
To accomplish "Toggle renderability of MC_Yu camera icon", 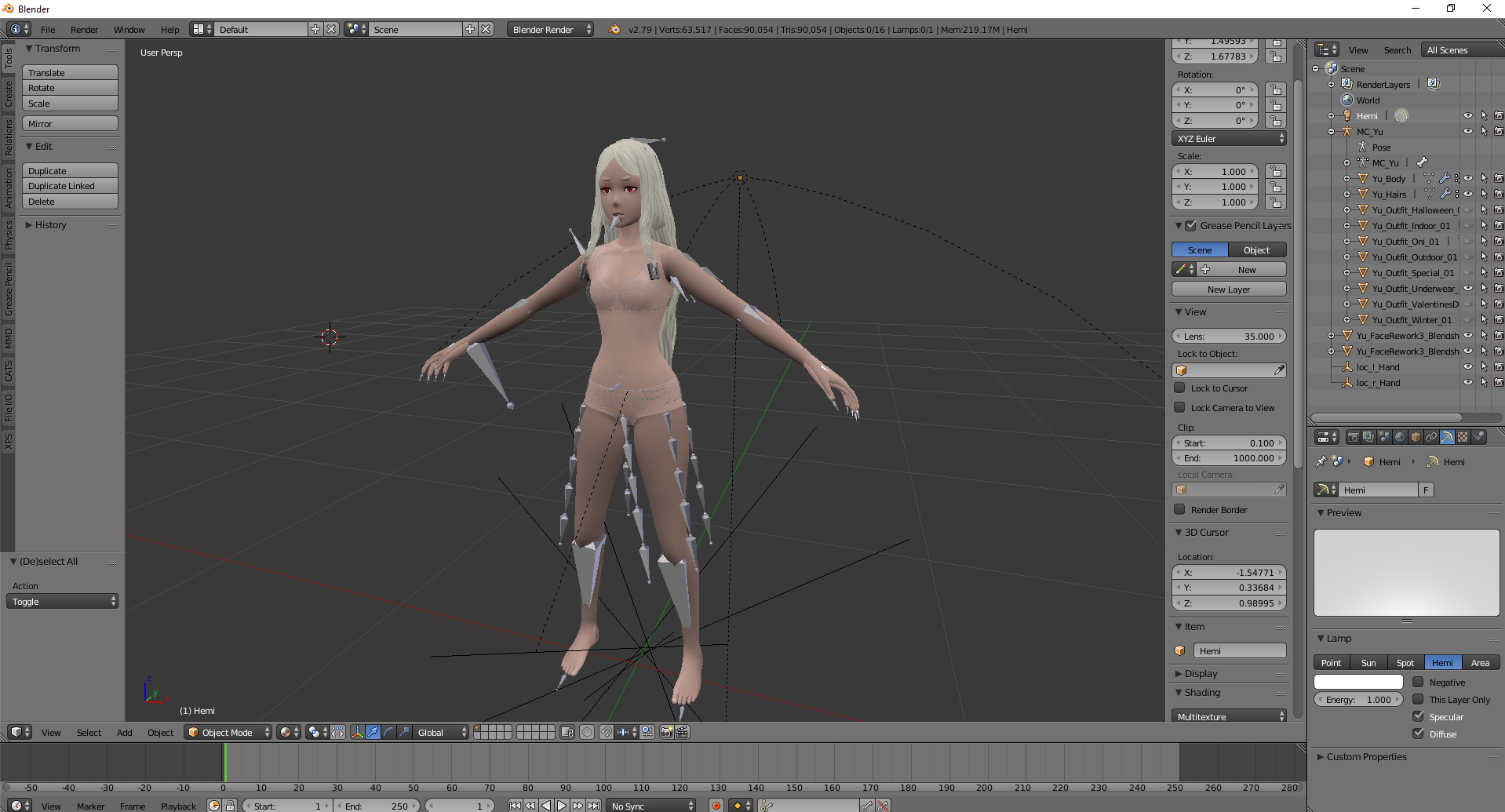I will point(1499,132).
